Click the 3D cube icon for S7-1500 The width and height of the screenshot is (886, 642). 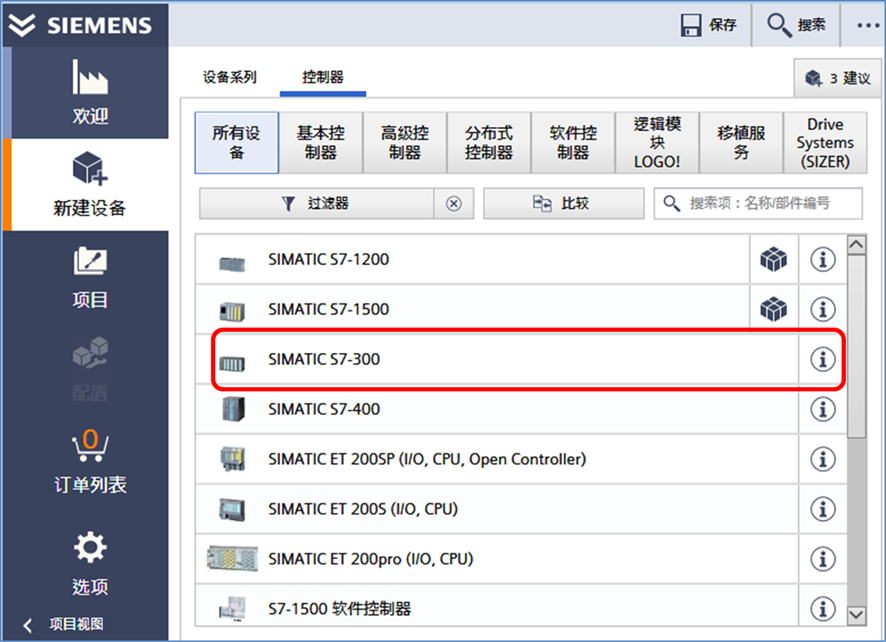774,309
